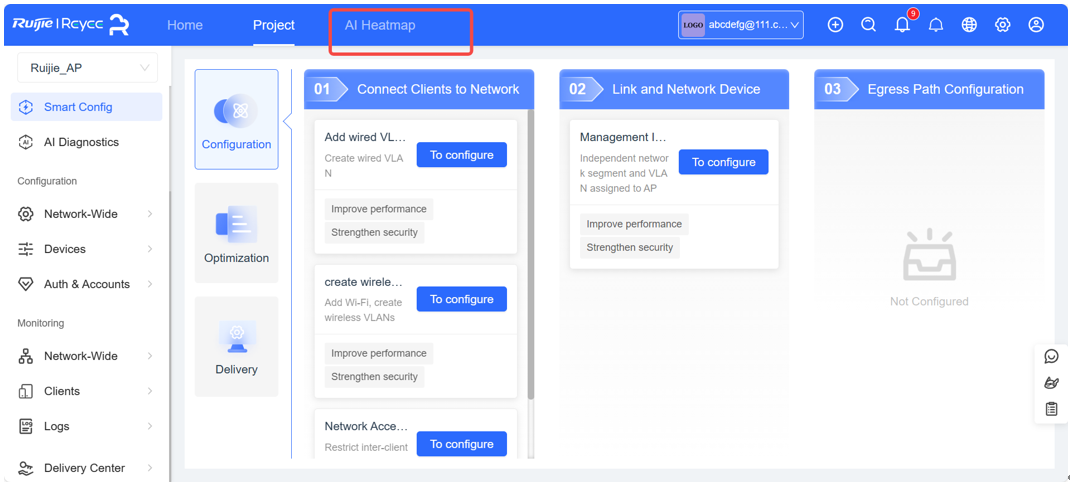Open the search icon in top bar
The width and height of the screenshot is (1070, 487).
[x=868, y=25]
